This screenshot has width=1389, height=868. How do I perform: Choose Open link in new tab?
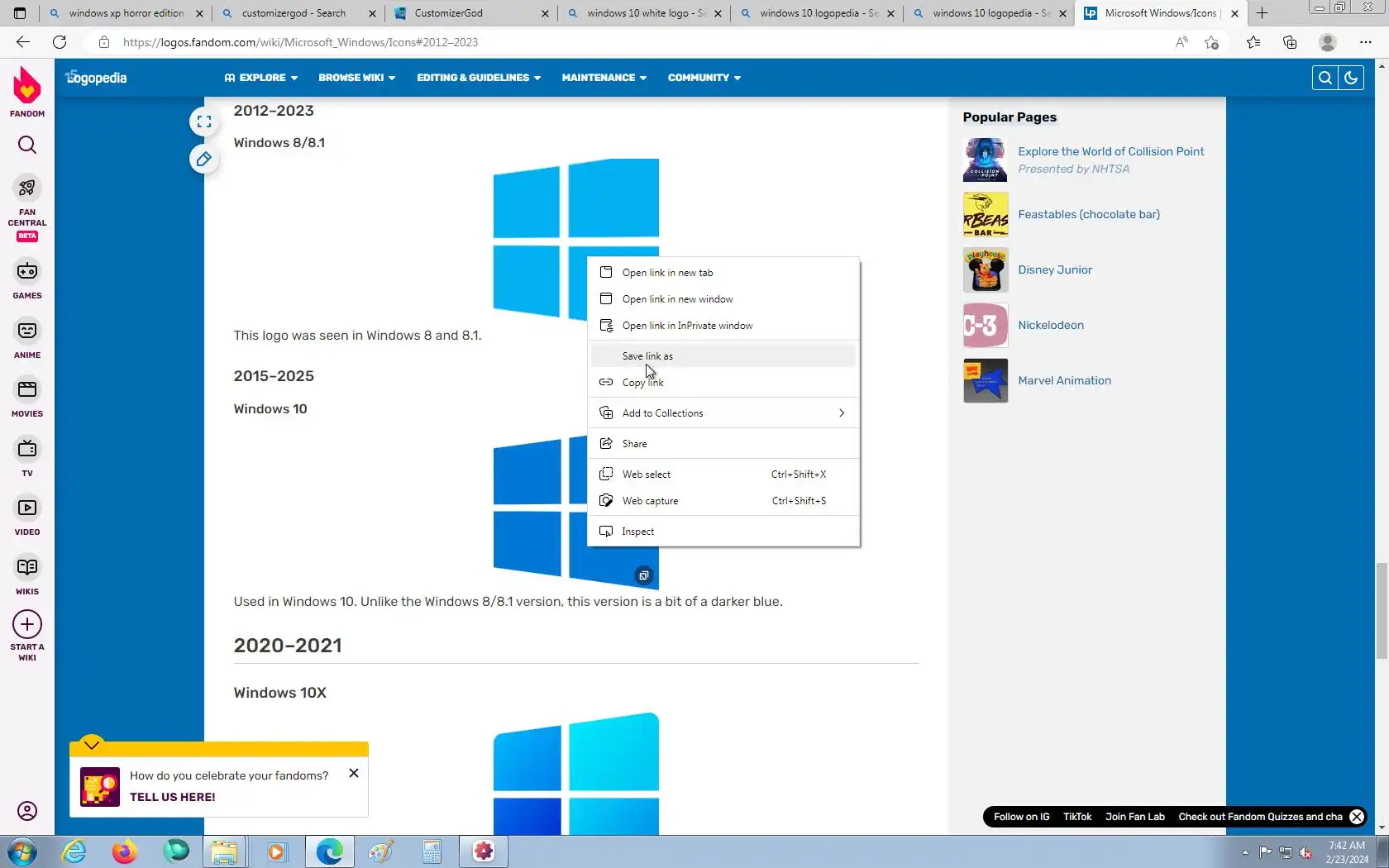coord(723,273)
